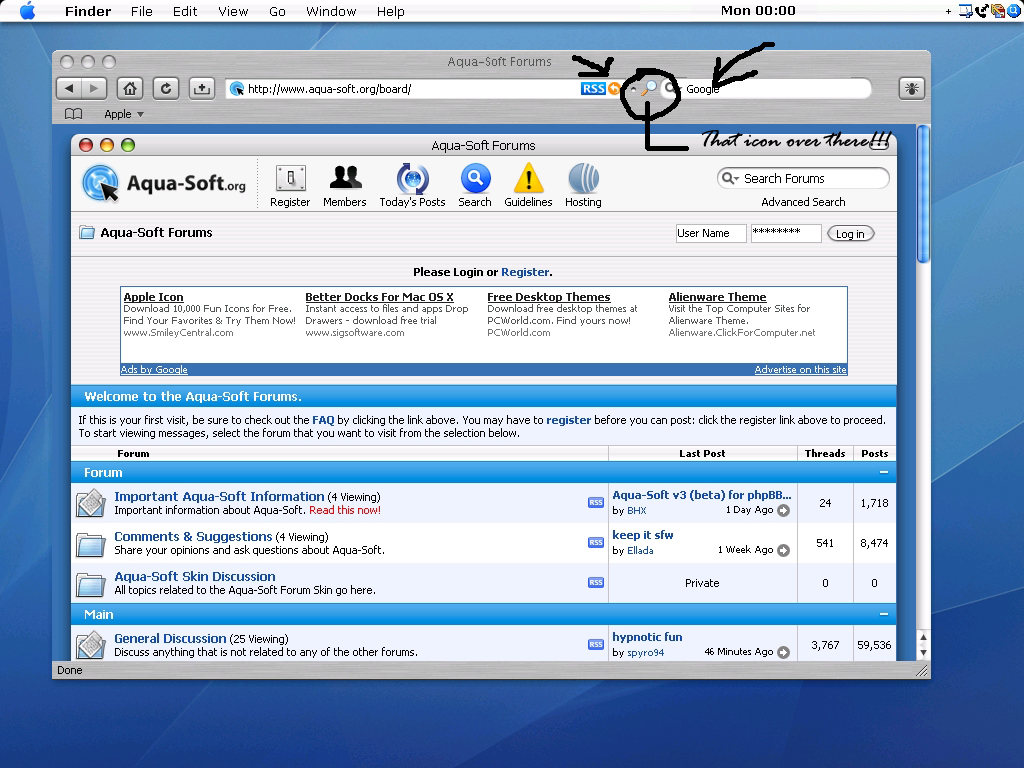Screen dimensions: 1024x768
Task: Open the Apple bookmarks dropdown
Action: (x=124, y=114)
